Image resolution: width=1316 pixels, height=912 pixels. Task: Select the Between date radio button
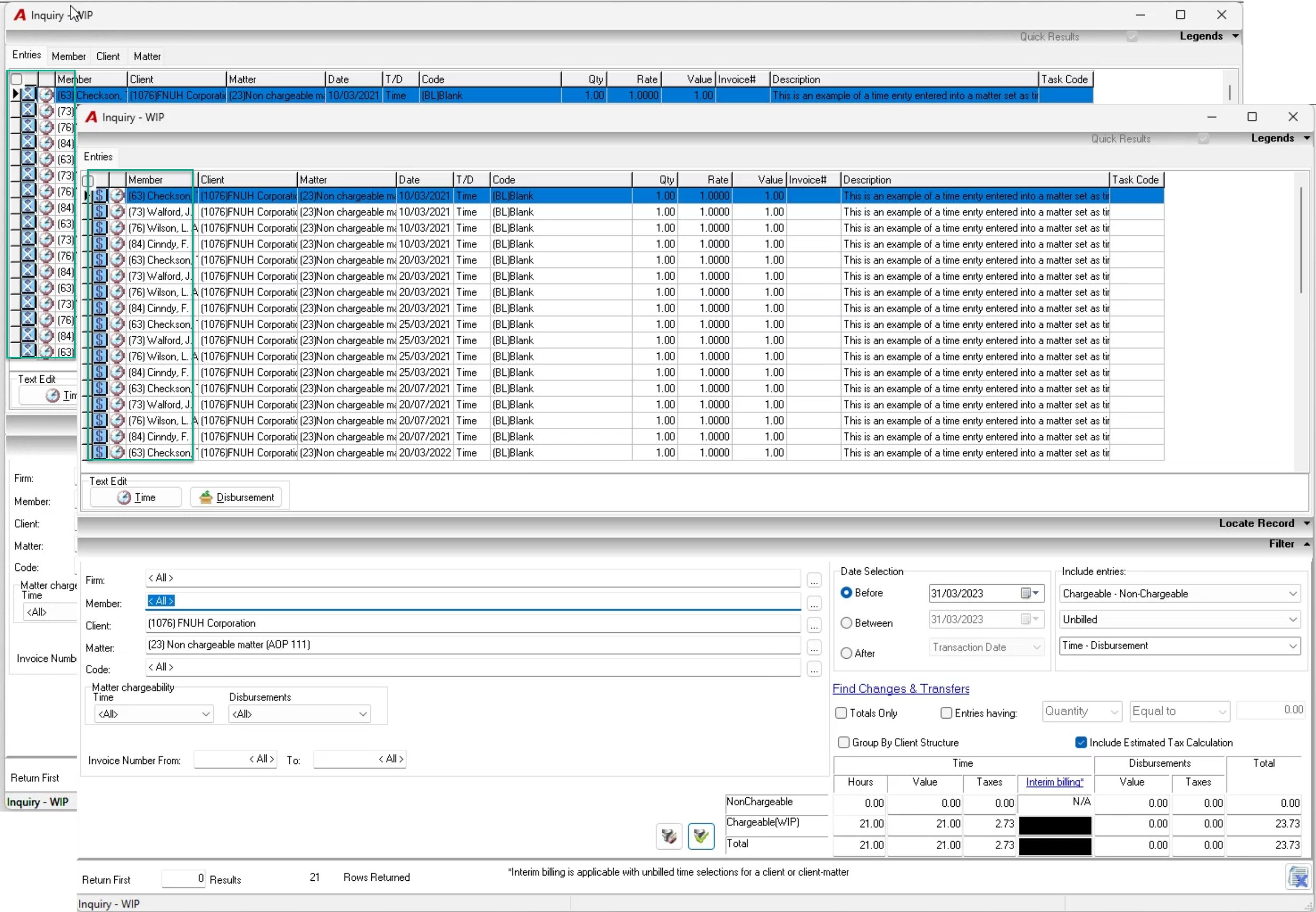coord(846,623)
